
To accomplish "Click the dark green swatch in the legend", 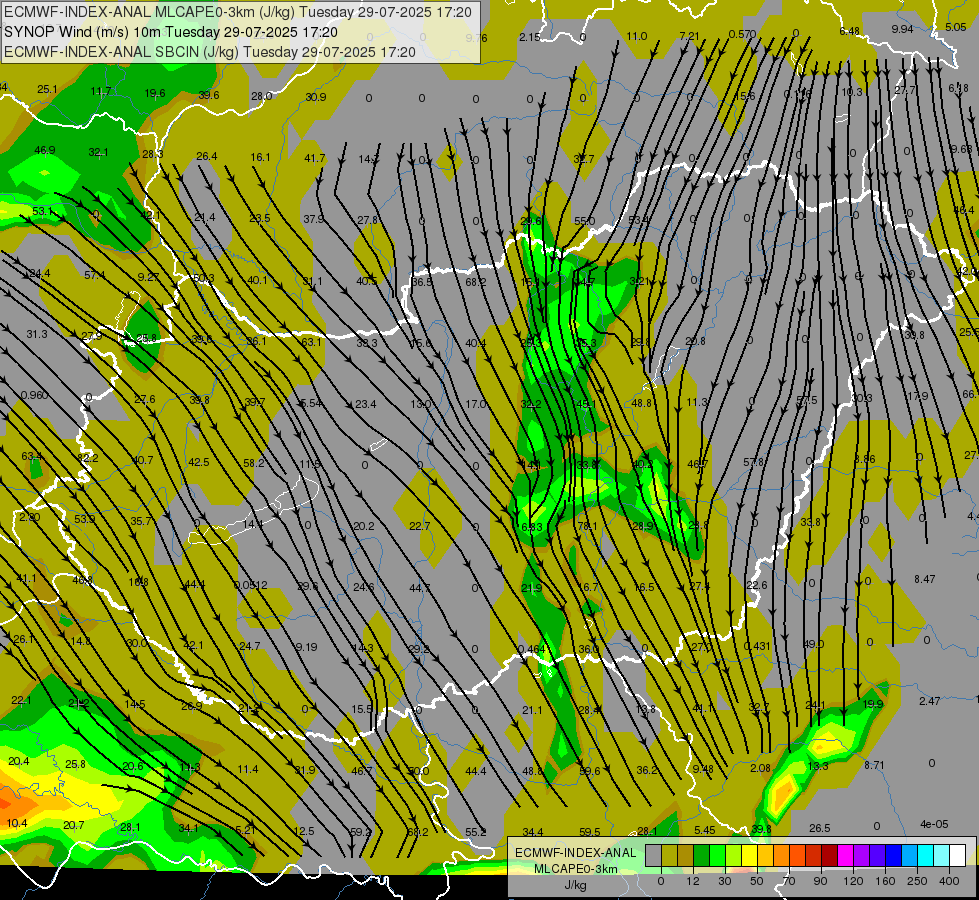I will coord(702,855).
